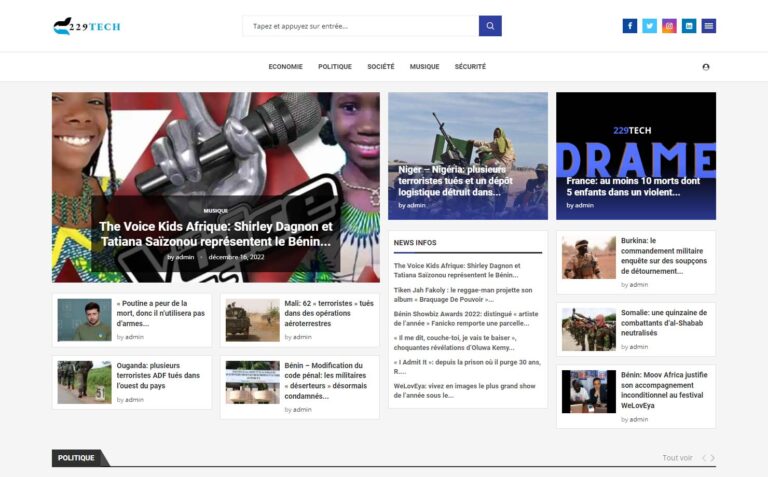The image size is (768, 477).
Task: Open the Niger – Nigéria article image
Action: pos(468,156)
